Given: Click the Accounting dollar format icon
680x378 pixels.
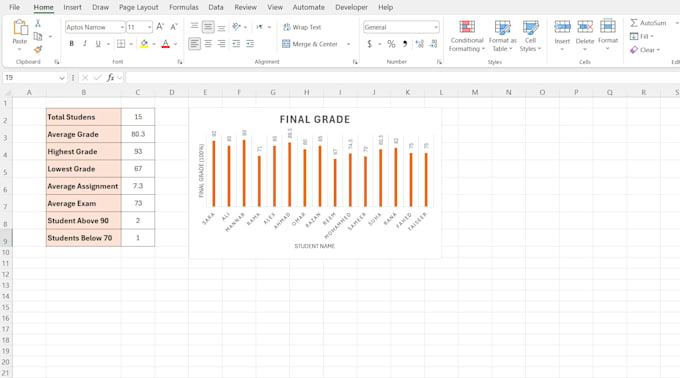Looking at the screenshot, I should click(369, 44).
